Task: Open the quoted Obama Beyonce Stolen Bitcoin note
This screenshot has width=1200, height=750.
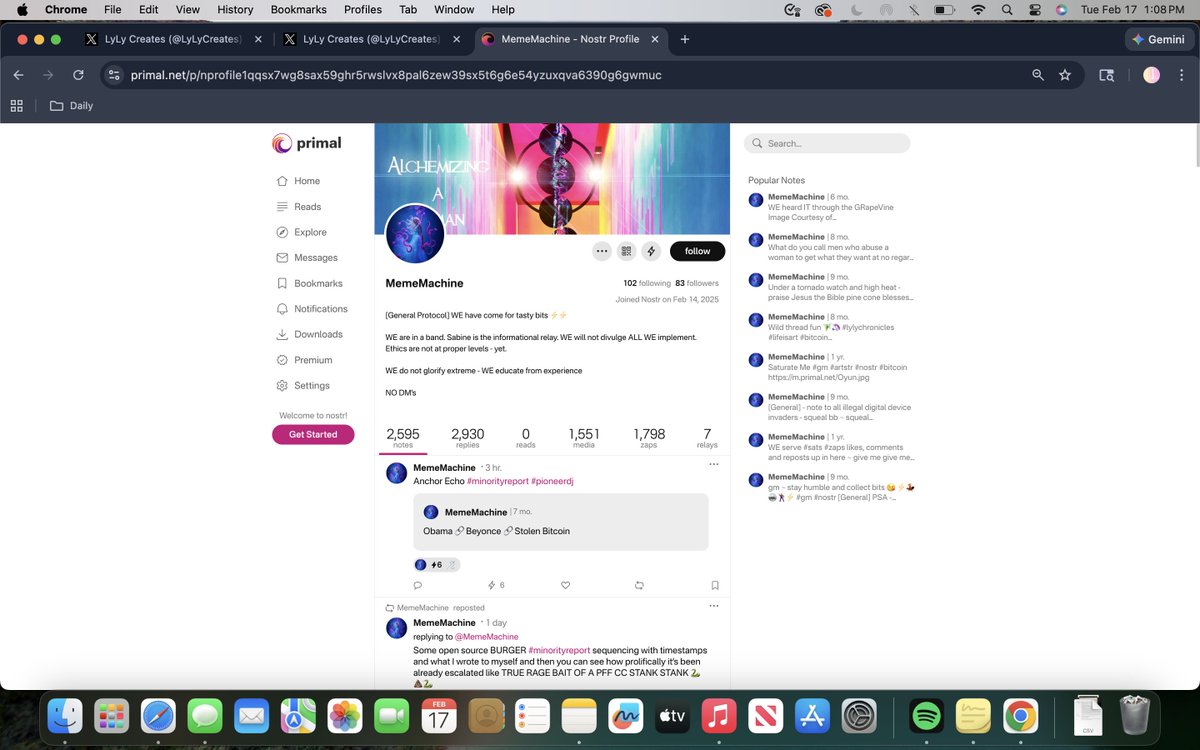Action: point(561,522)
